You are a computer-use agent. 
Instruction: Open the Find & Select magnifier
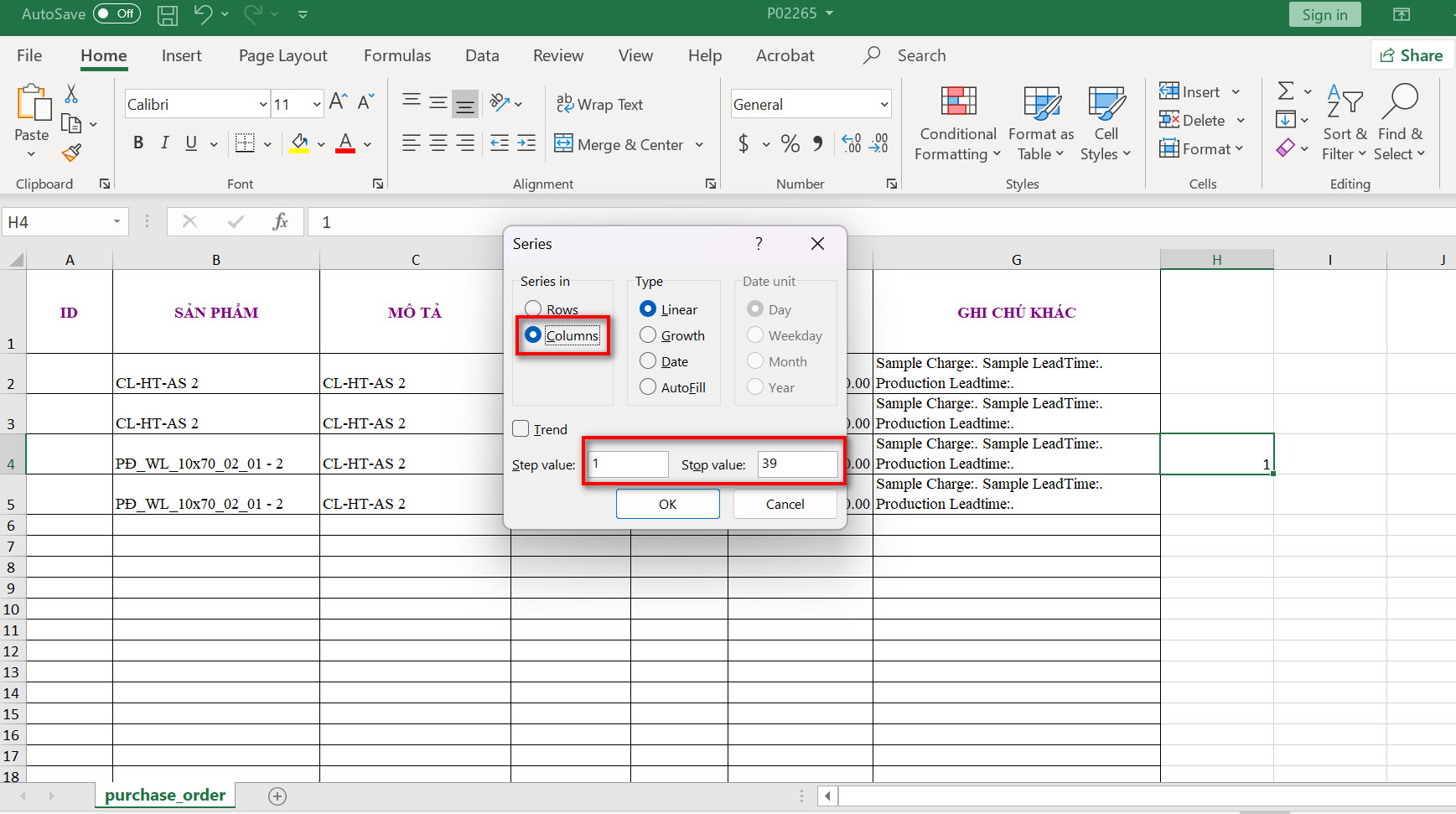1399,102
